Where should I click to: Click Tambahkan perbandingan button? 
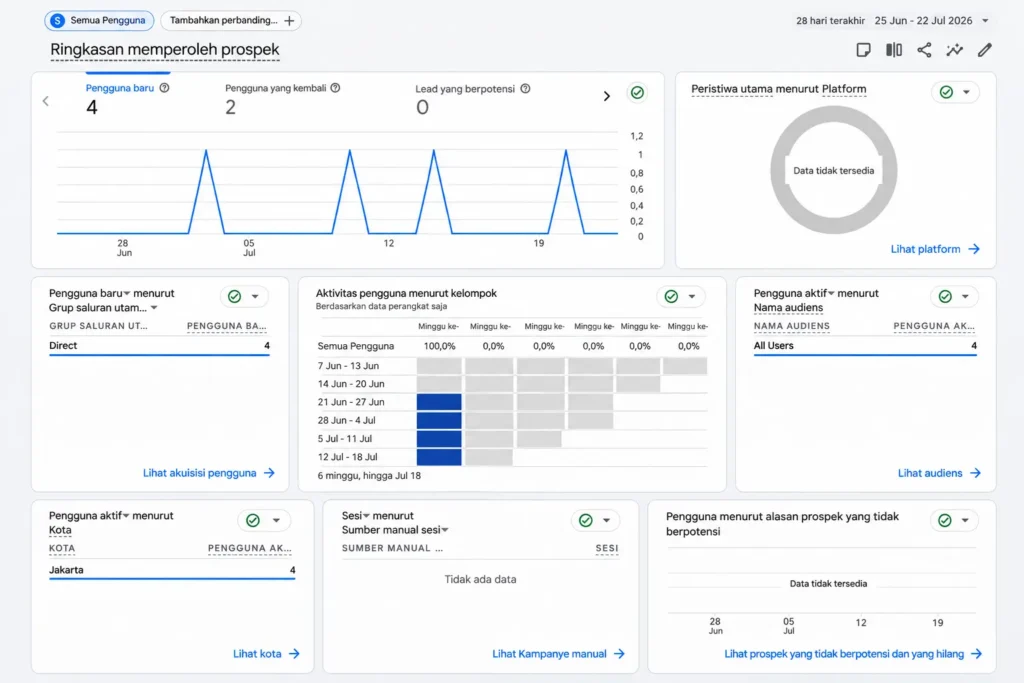coord(231,20)
